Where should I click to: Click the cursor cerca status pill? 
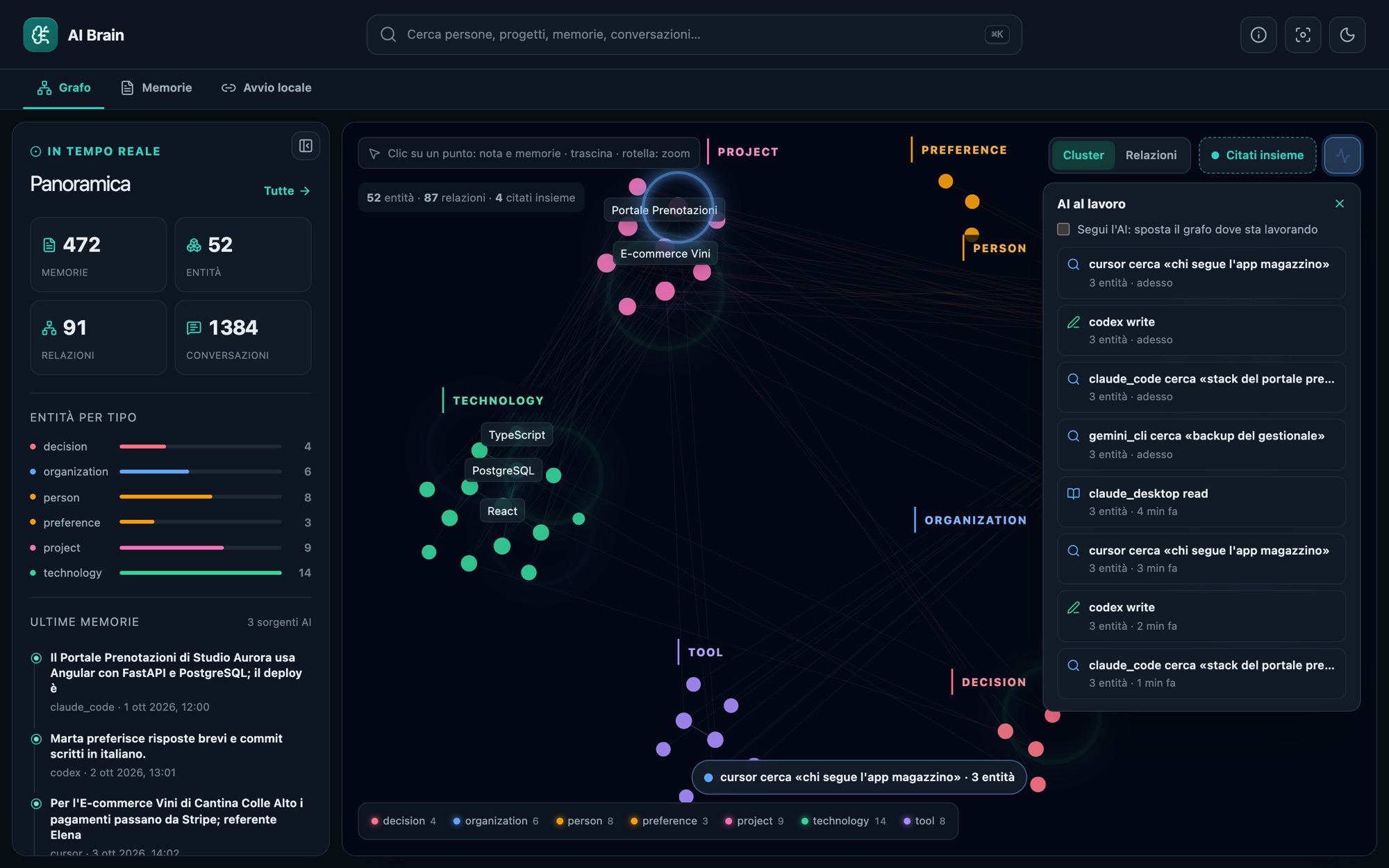(x=859, y=777)
